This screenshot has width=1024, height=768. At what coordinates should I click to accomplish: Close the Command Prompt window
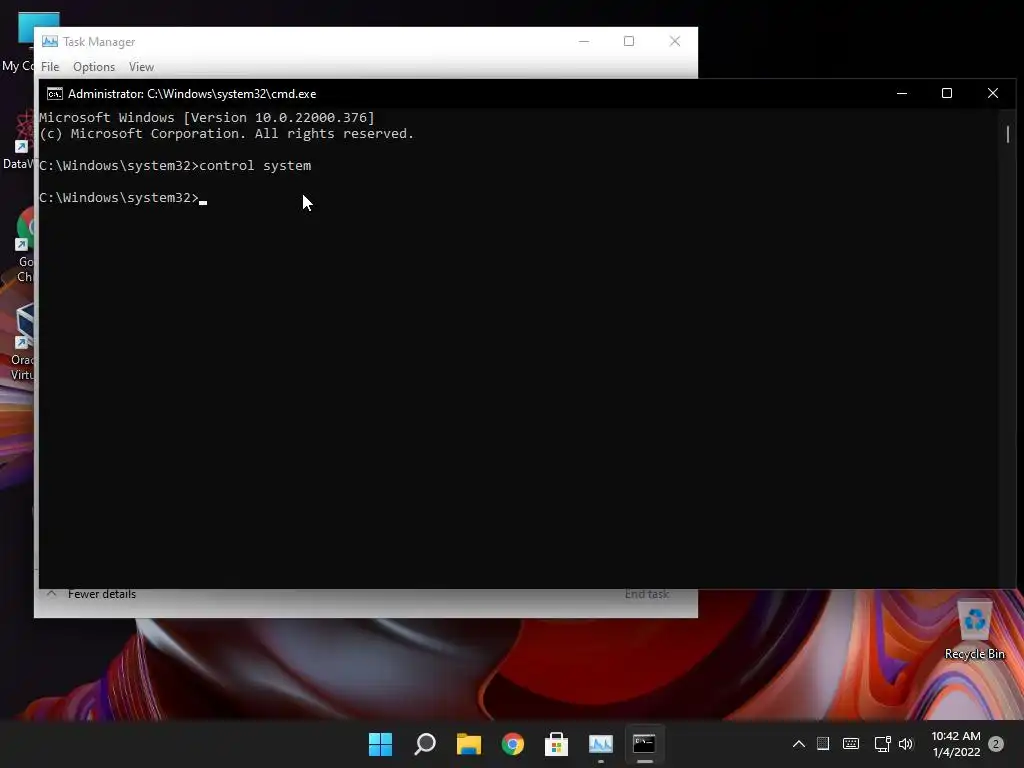point(993,93)
